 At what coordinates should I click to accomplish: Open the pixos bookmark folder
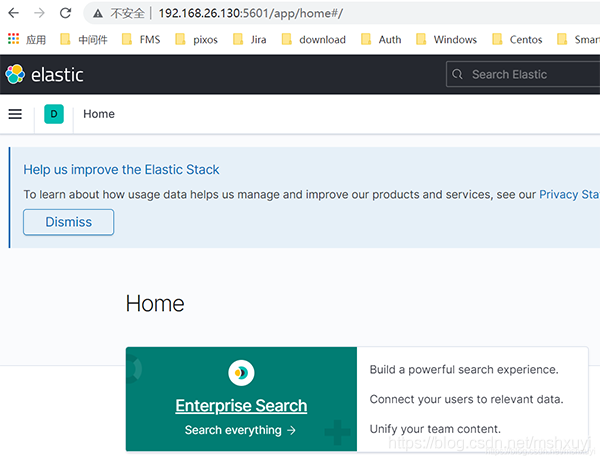coord(196,39)
